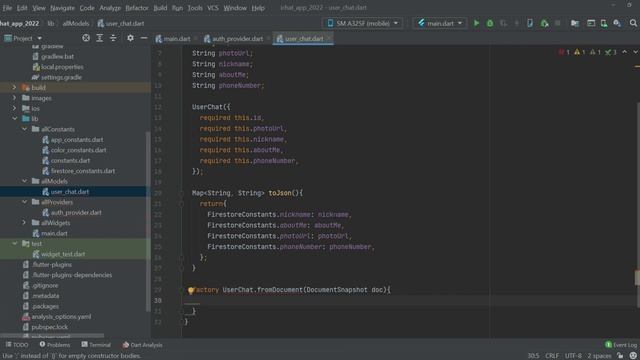Collapse the allProviders folder

point(24,202)
